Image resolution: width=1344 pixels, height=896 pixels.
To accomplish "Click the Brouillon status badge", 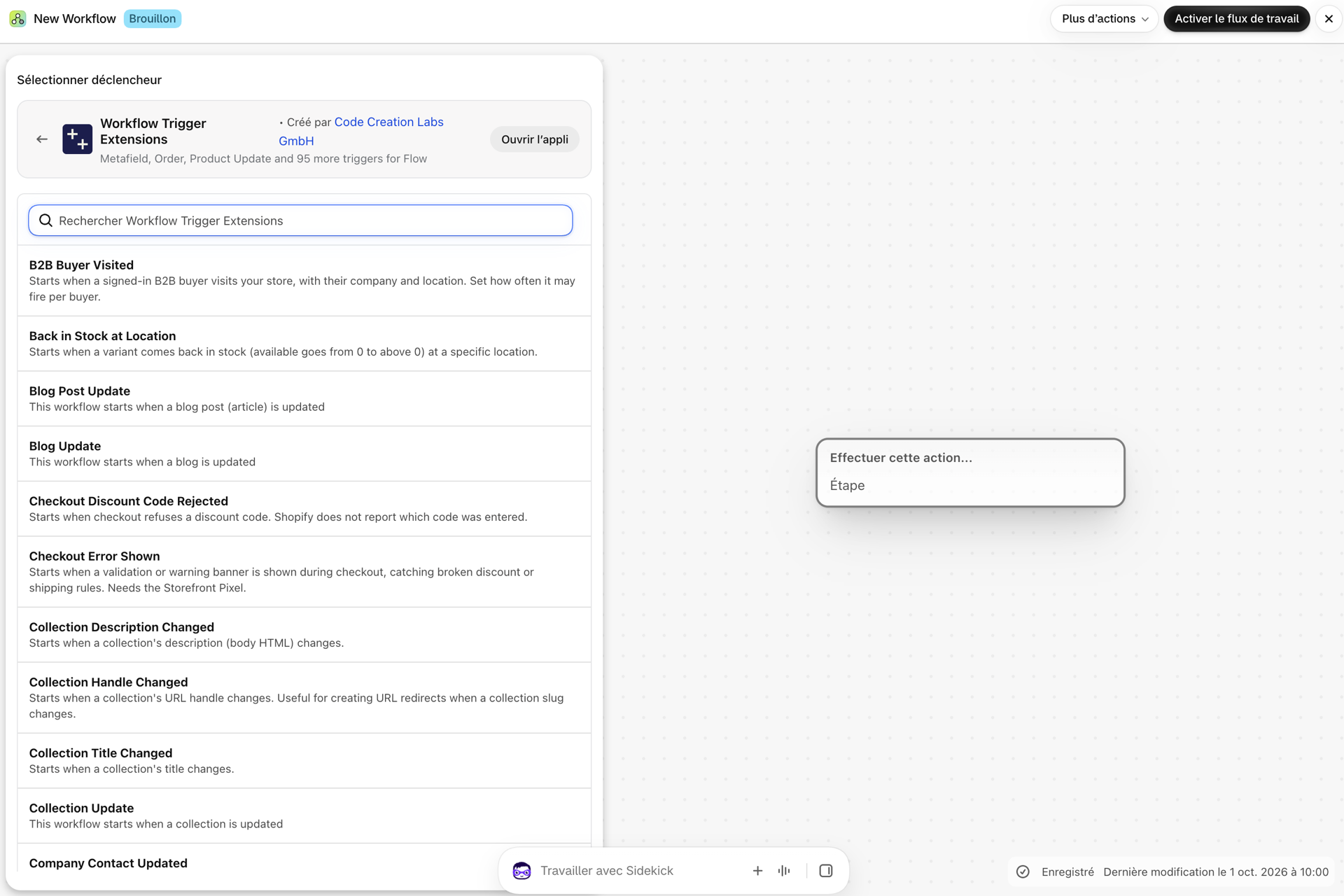I will pos(153,19).
